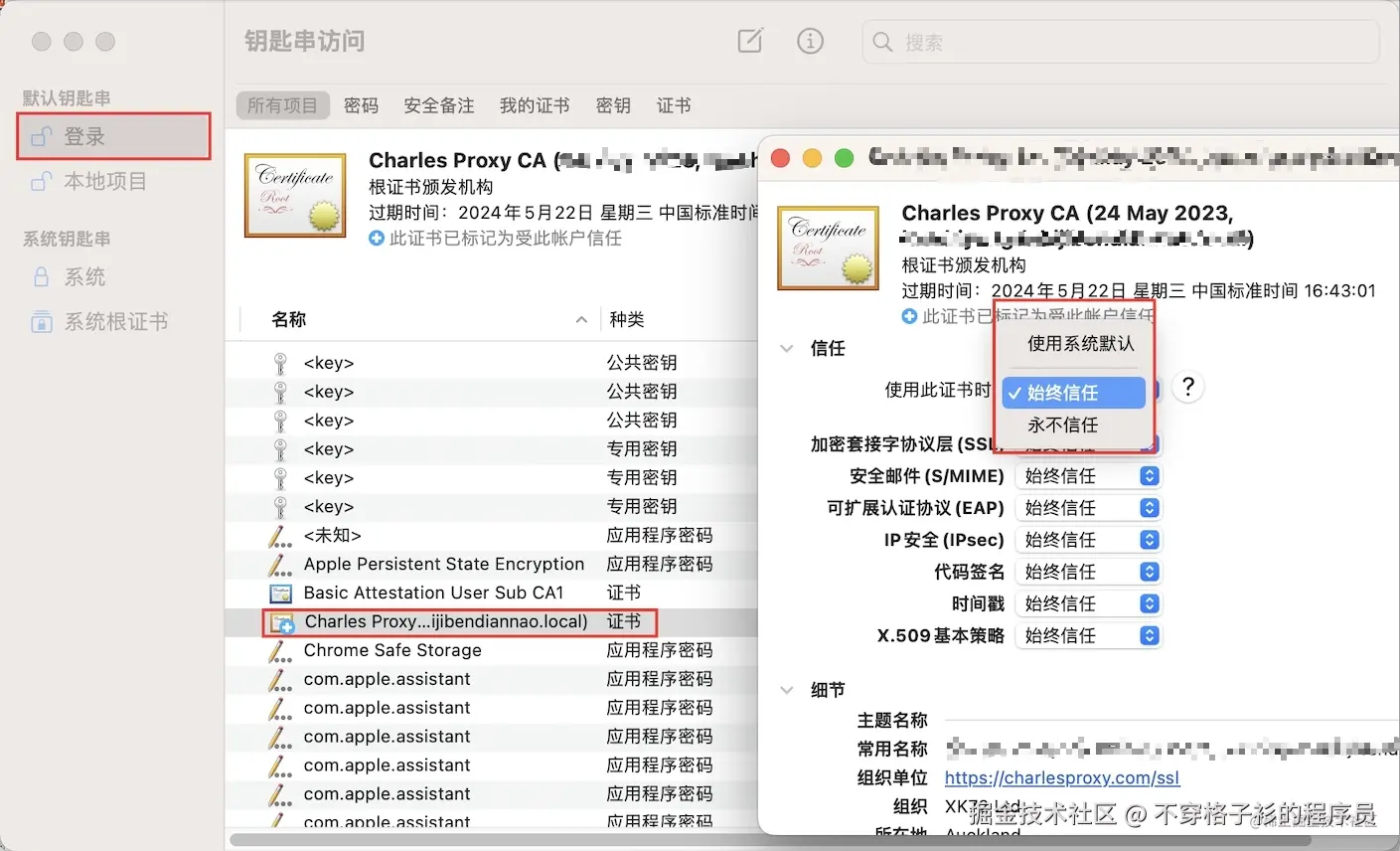Viewport: 1400px width, 851px height.
Task: Open 时间戳 trust dropdown
Action: (1088, 603)
